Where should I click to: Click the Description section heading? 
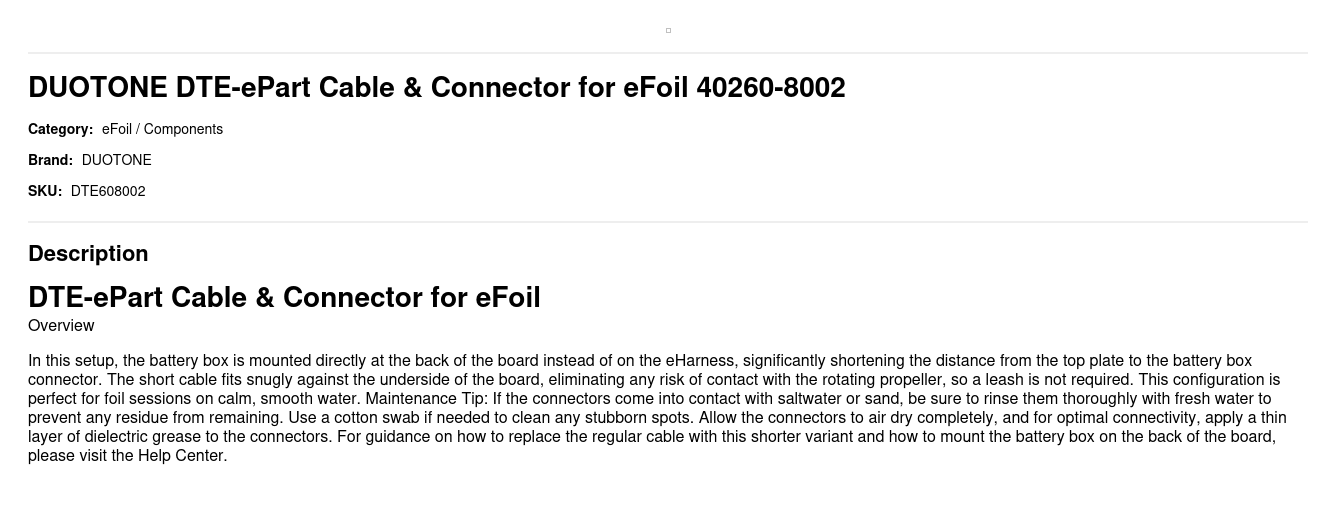coord(88,253)
